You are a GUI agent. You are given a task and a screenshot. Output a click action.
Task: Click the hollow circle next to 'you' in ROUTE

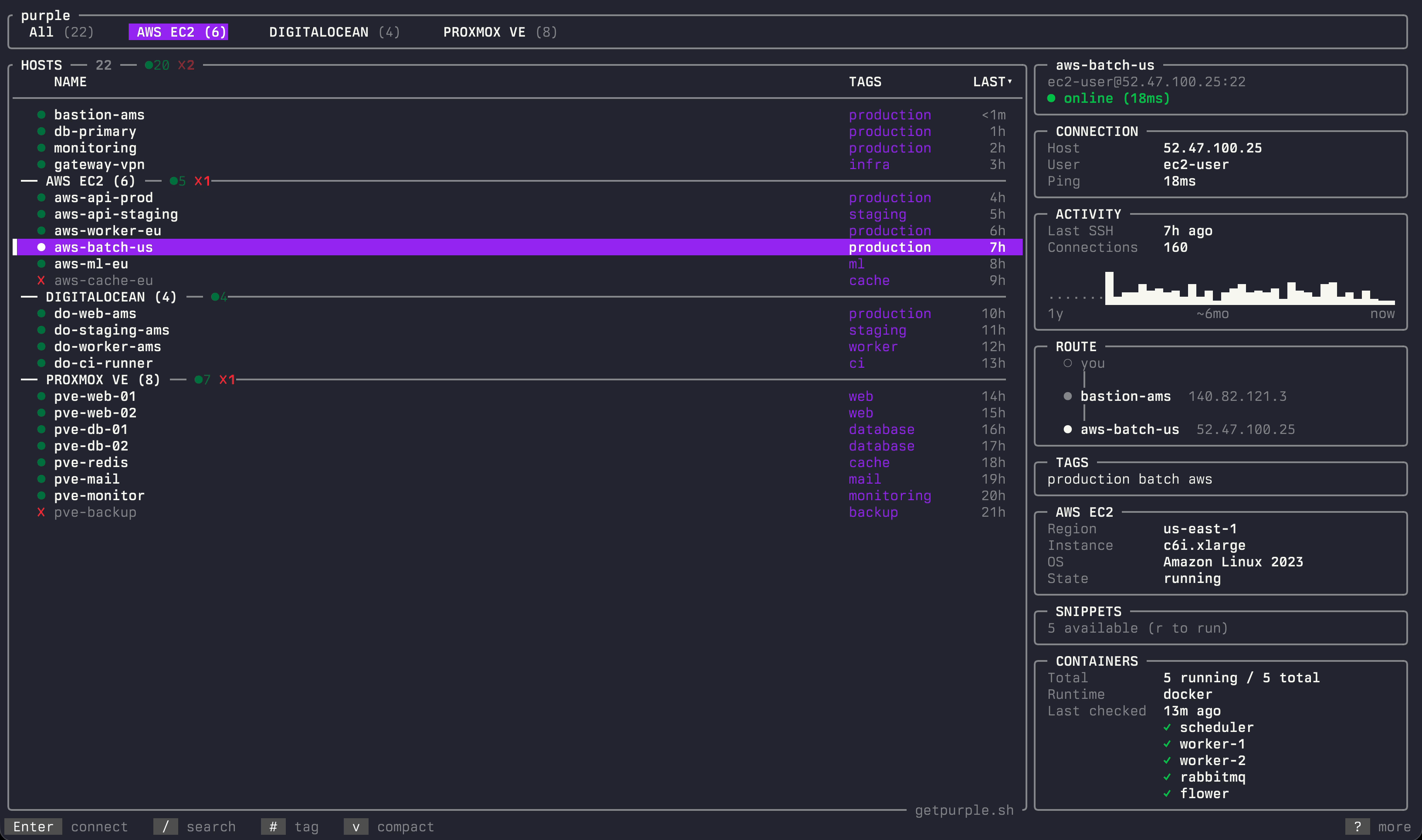(1067, 363)
